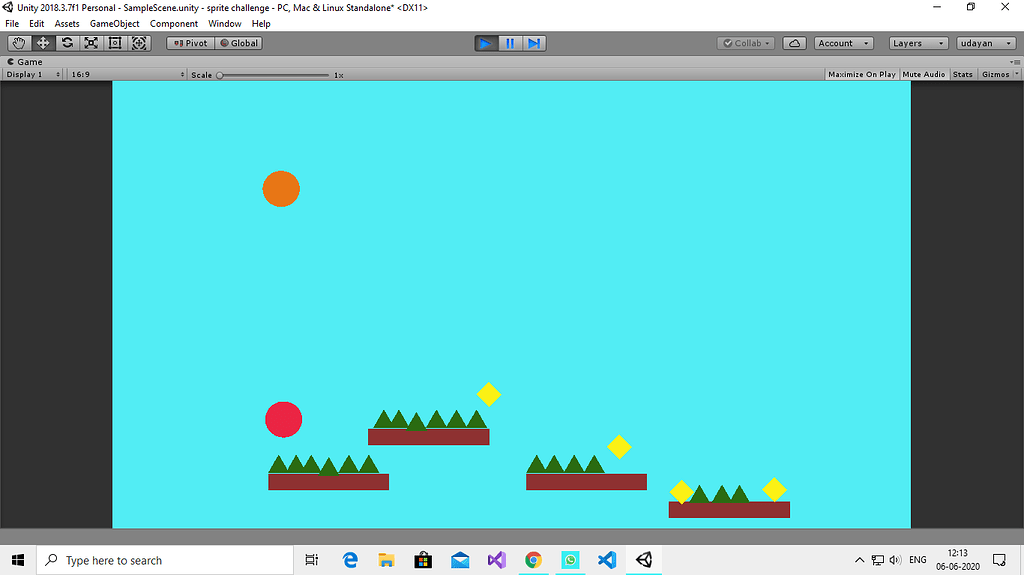The width and height of the screenshot is (1024, 575).
Task: Select the Scale tool
Action: [x=91, y=43]
